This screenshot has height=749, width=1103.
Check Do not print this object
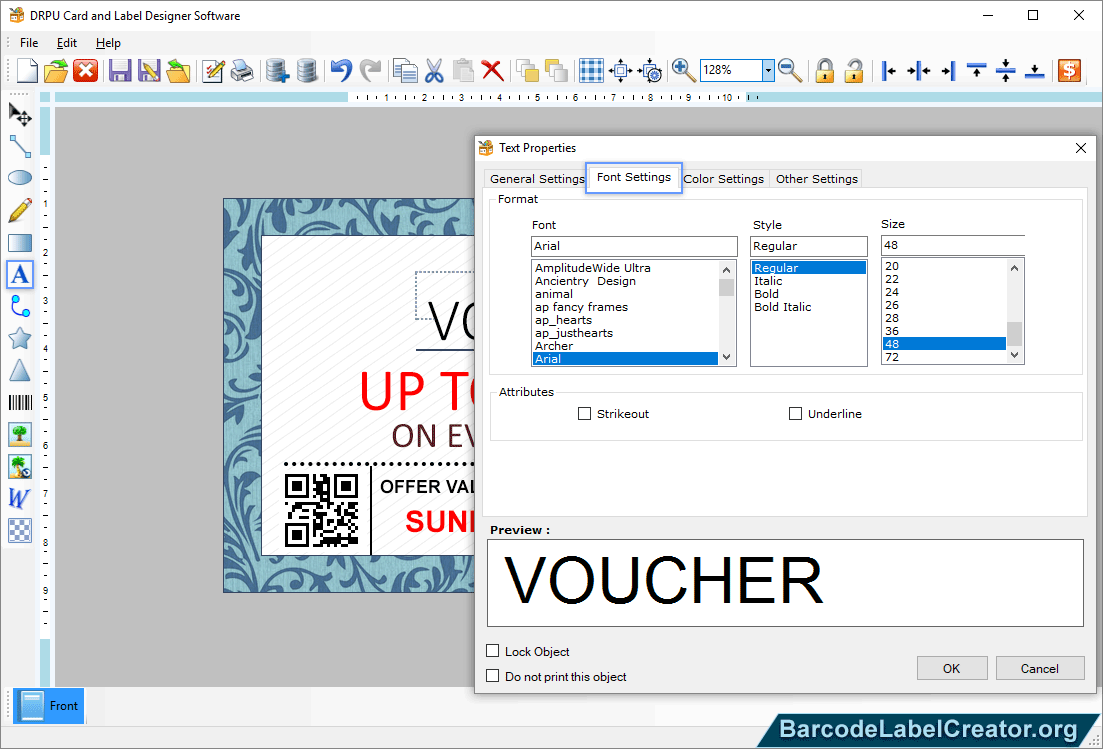pyautogui.click(x=492, y=676)
